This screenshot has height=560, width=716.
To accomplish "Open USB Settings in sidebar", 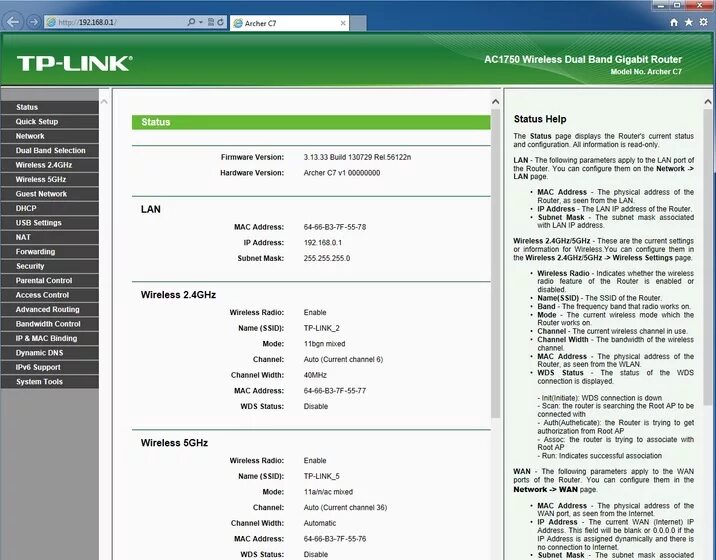I will coord(49,223).
